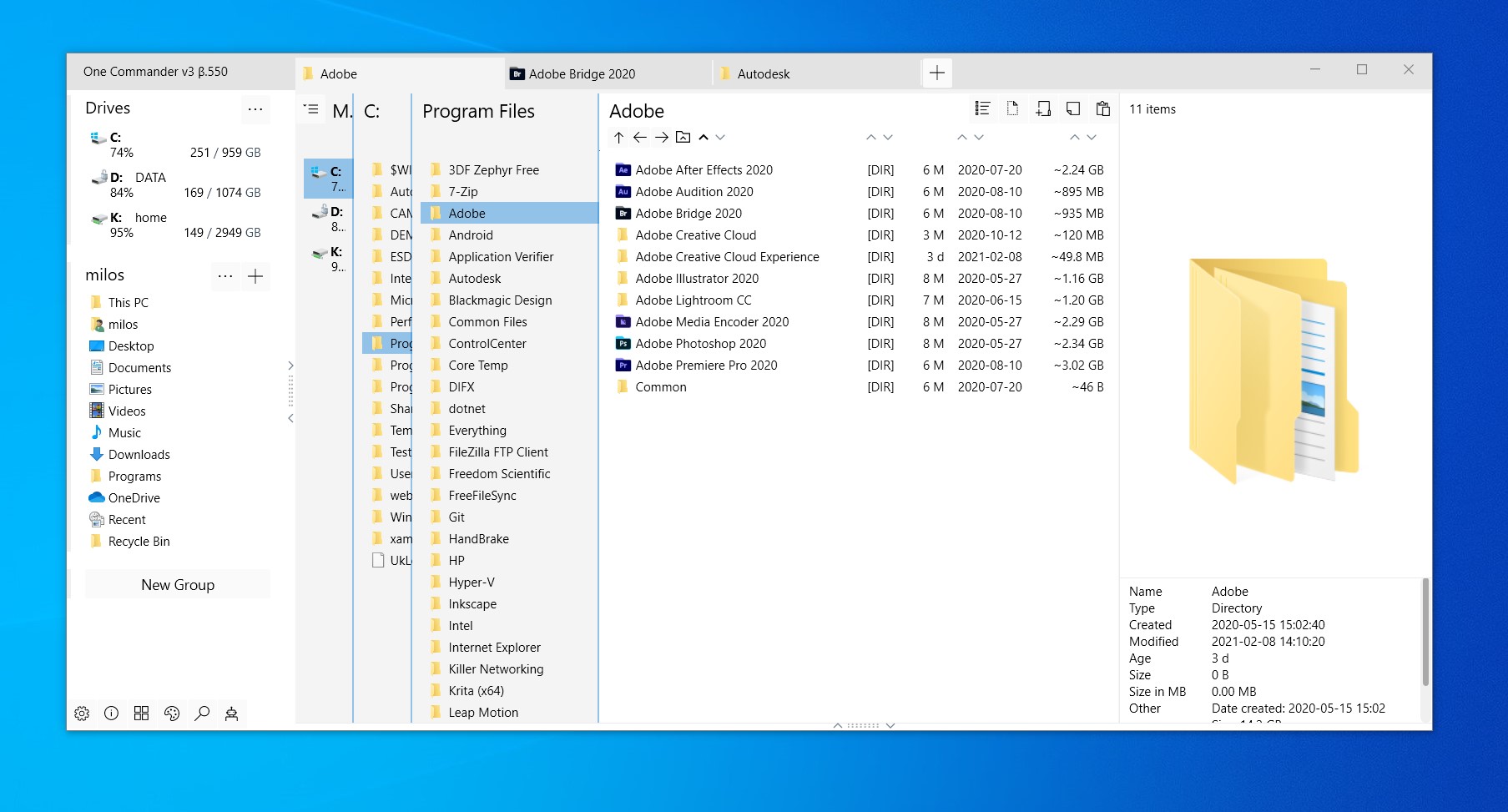Sort descending by name, down chevron

click(x=721, y=138)
